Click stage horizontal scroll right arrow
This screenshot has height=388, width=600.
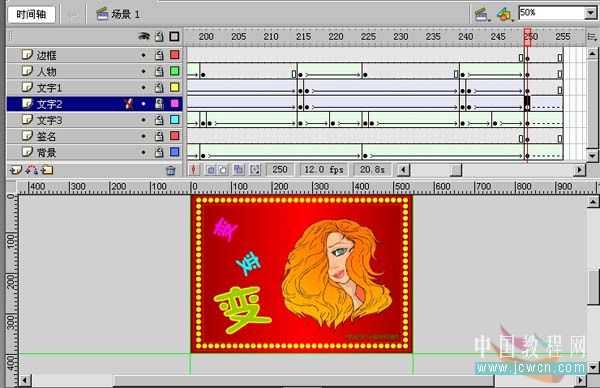580,380
